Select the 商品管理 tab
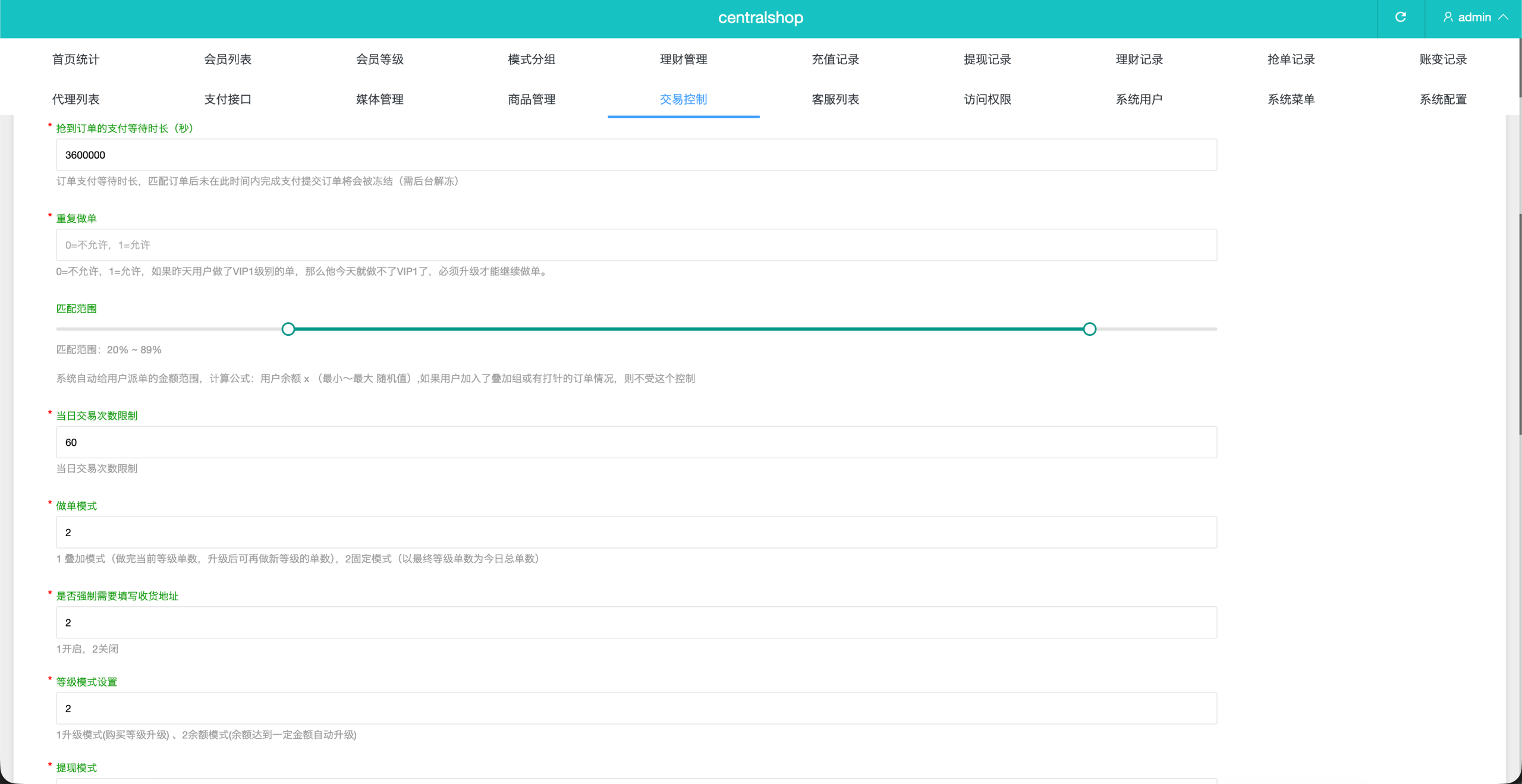 pos(532,99)
